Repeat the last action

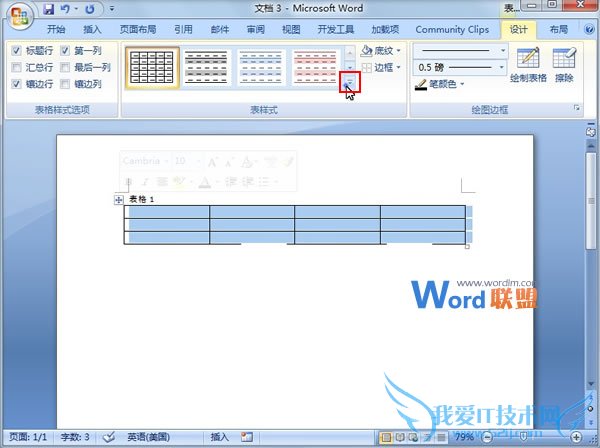[90, 9]
